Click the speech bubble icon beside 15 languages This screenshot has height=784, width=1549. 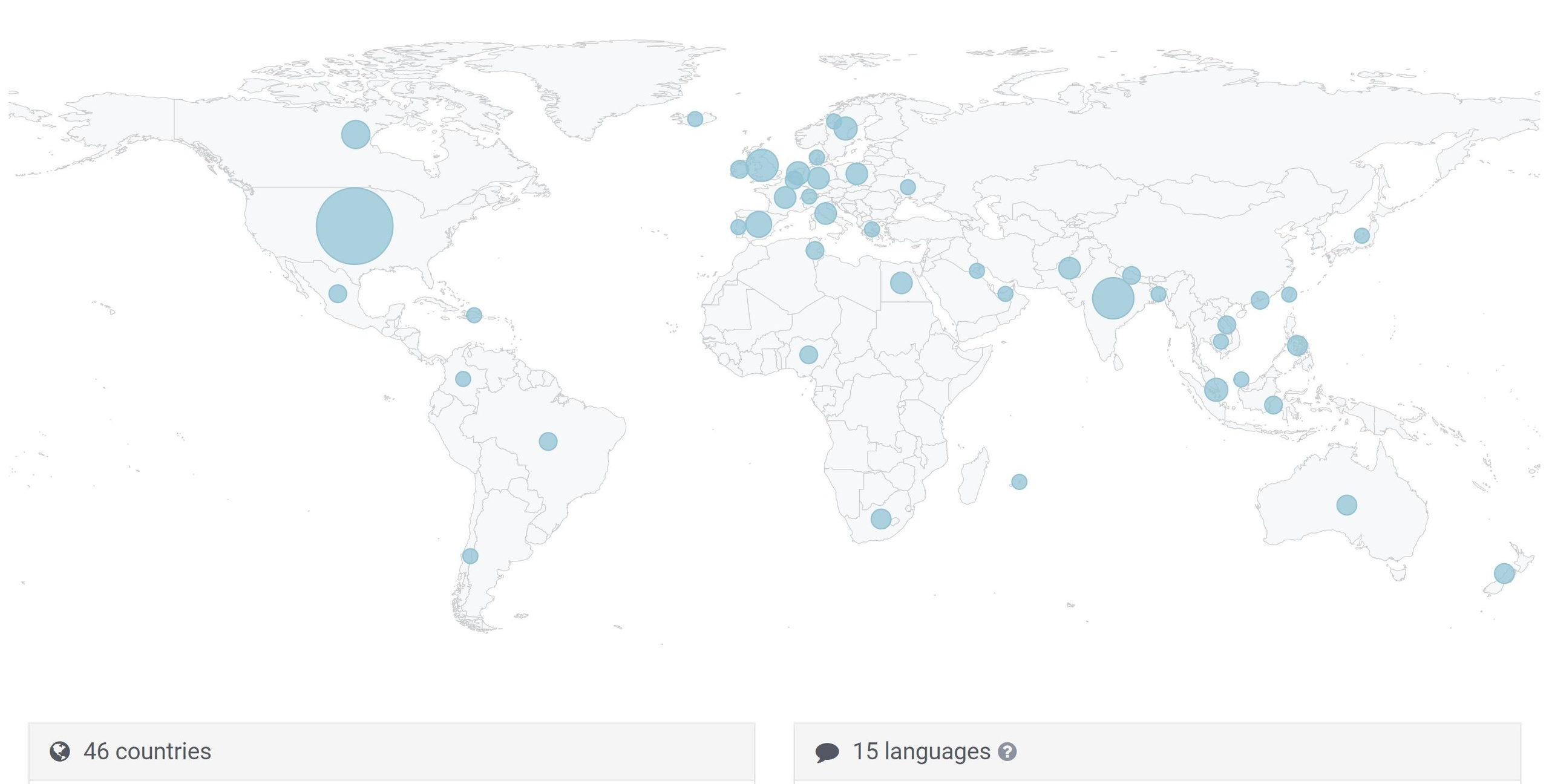[x=827, y=752]
